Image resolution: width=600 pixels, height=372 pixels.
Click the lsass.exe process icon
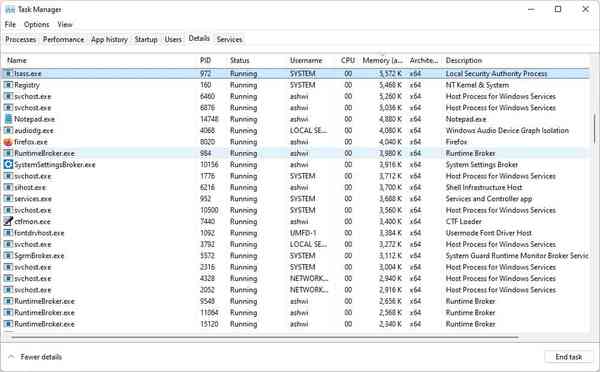(8, 73)
